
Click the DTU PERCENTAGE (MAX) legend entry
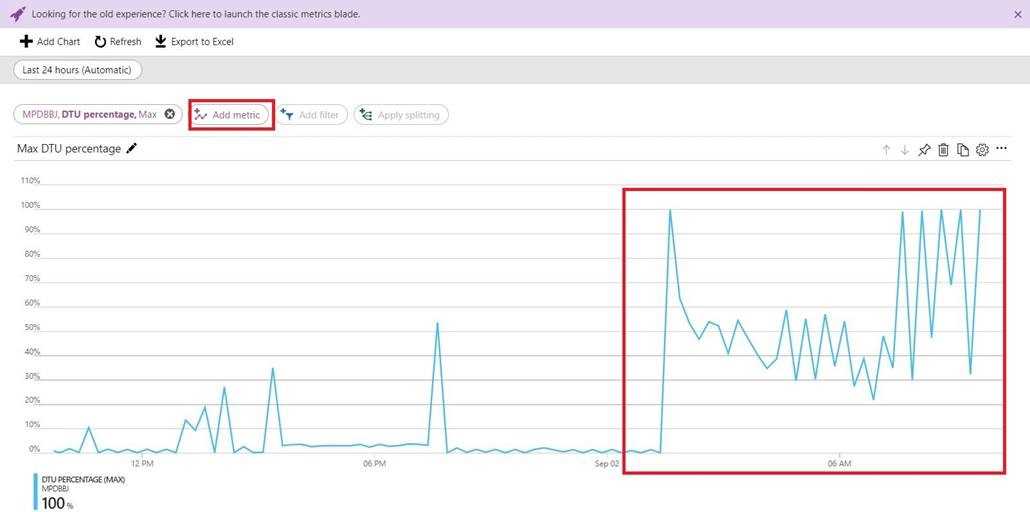pos(83,480)
